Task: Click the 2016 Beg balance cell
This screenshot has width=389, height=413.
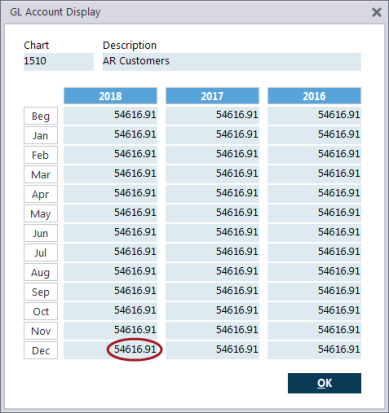Action: (x=314, y=115)
